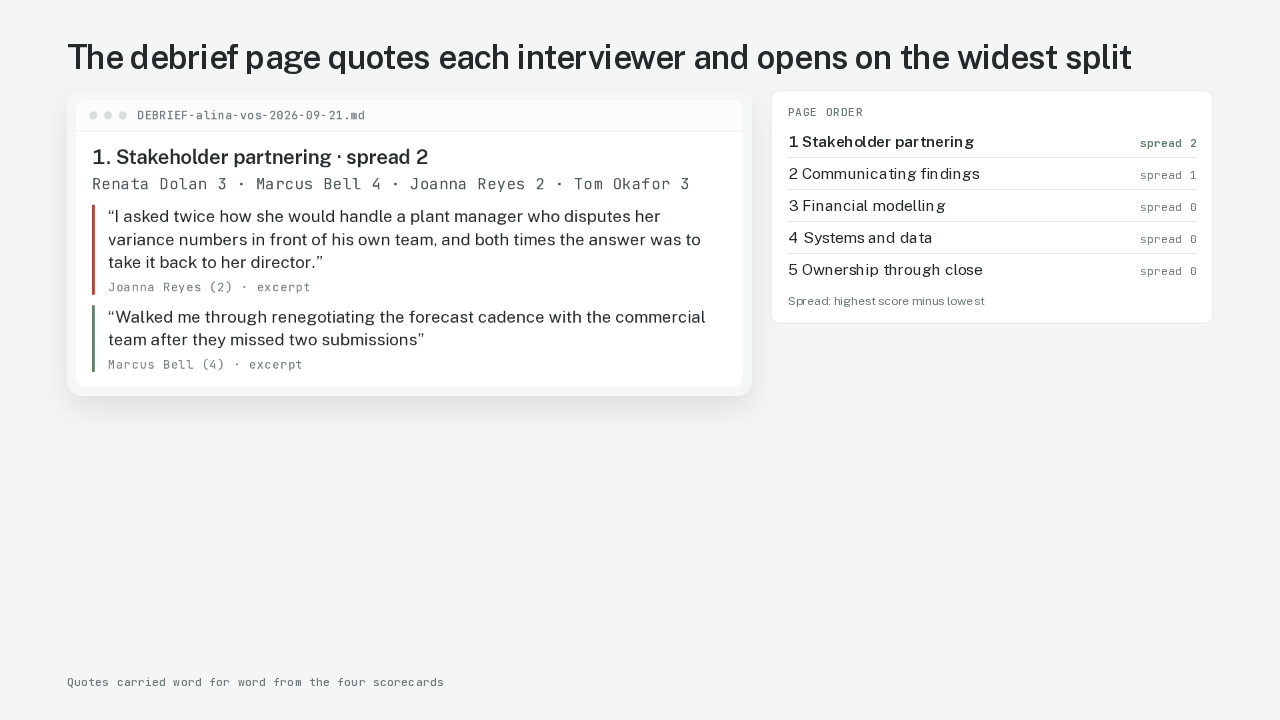Screen dimensions: 1280x720
Task: Click Tom Okafor 3 in score line
Action: (632, 184)
